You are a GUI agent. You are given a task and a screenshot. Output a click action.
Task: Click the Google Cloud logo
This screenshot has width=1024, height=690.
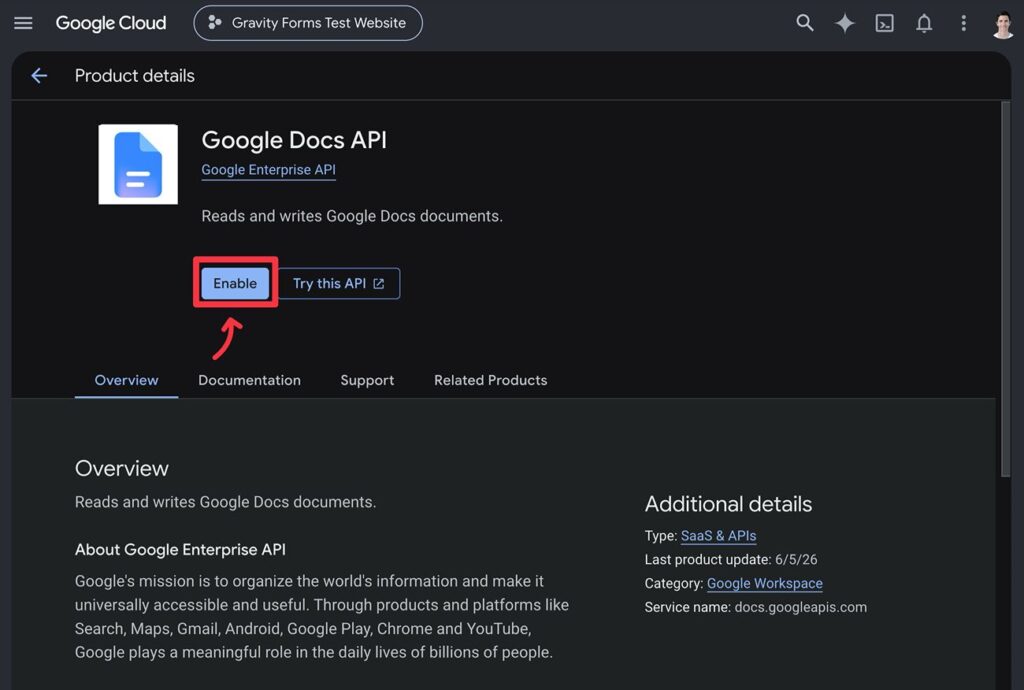tap(111, 24)
